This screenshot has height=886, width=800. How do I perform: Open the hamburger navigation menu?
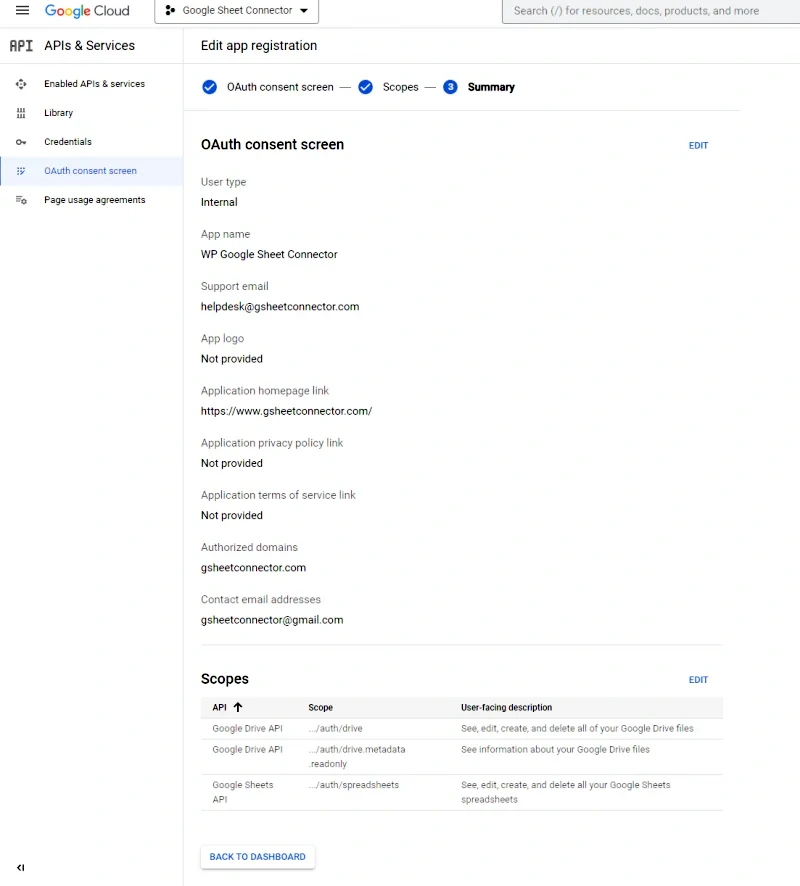pyautogui.click(x=22, y=10)
